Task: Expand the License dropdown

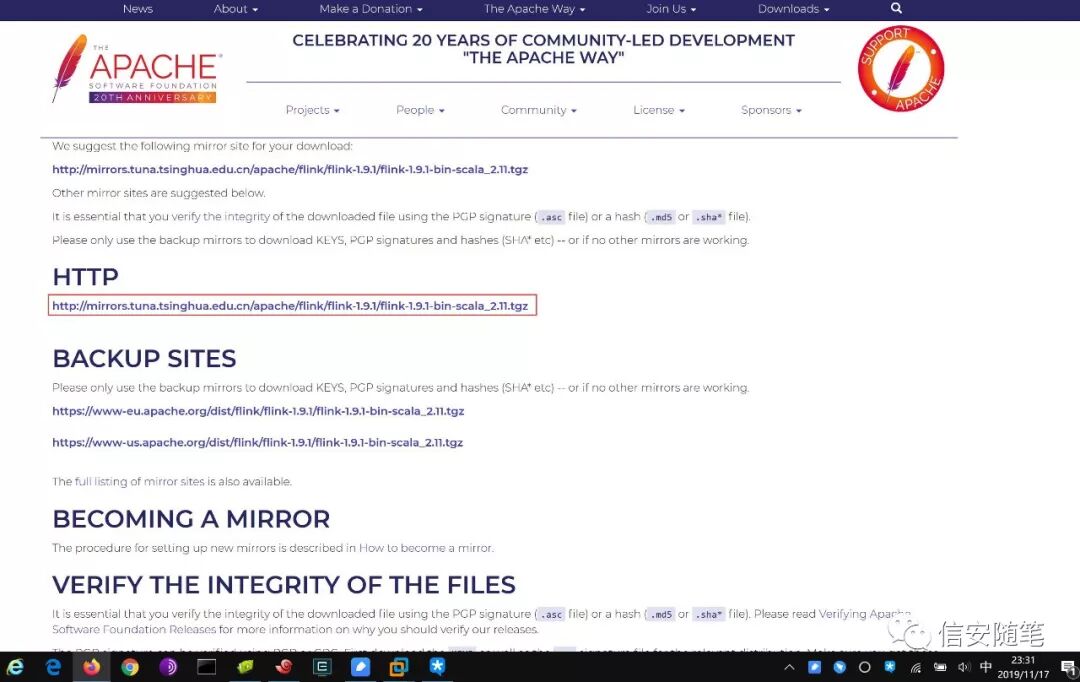Action: click(x=659, y=110)
